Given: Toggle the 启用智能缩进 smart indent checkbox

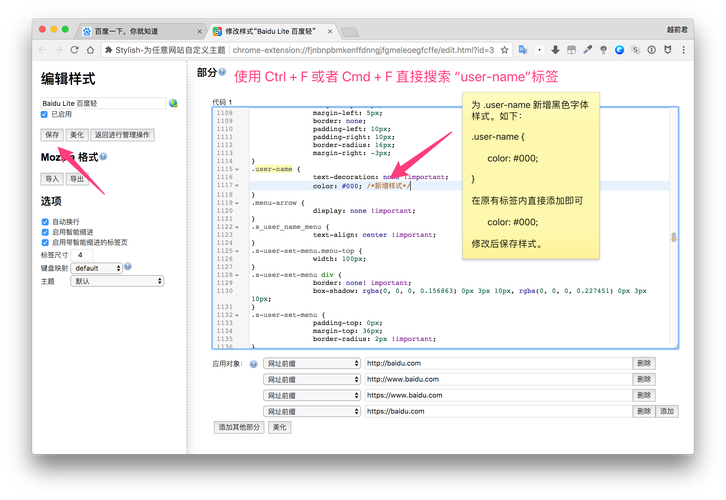Looking at the screenshot, I should [x=45, y=231].
